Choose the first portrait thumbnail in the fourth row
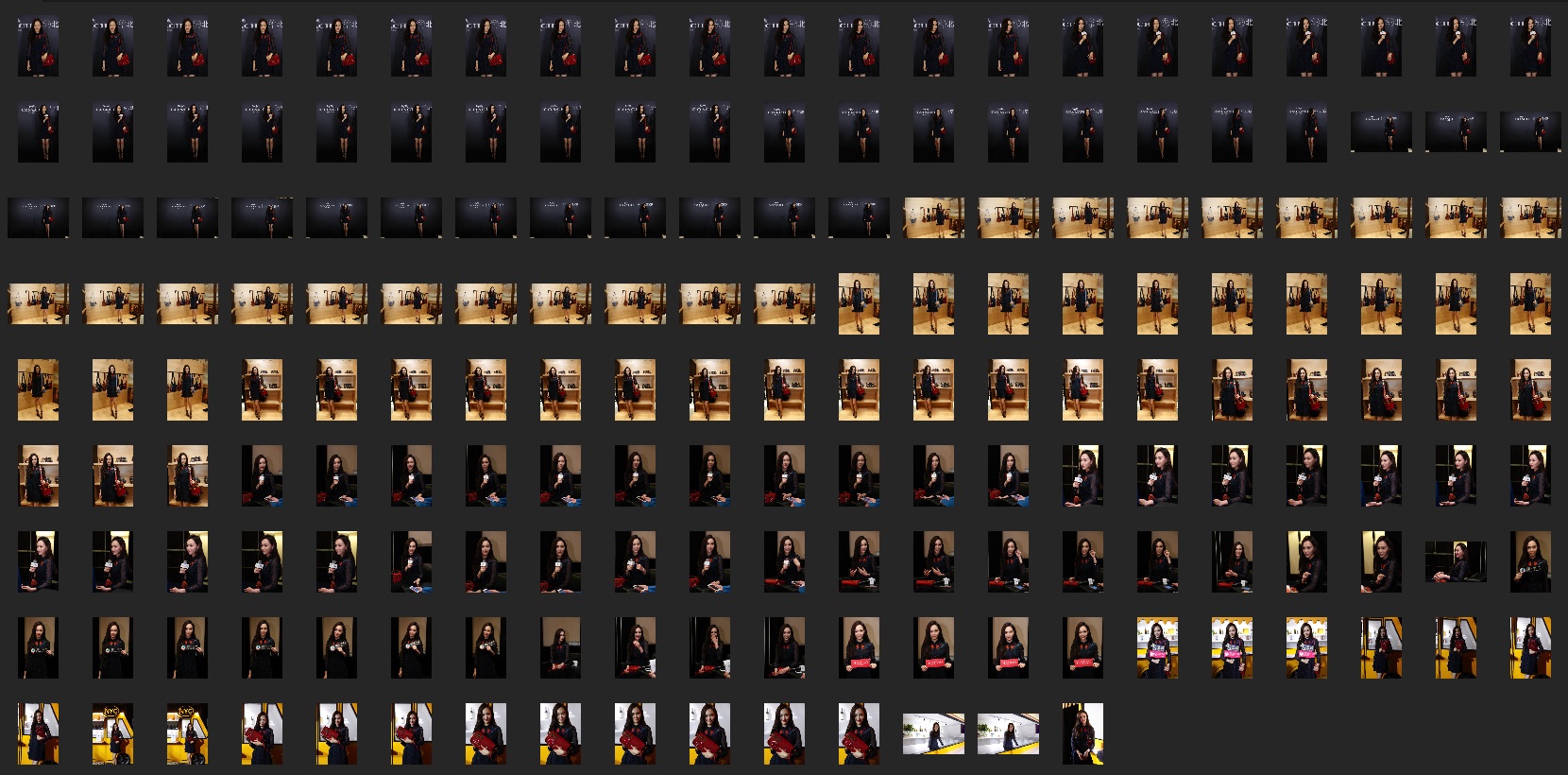This screenshot has height=775, width=1568. (859, 303)
